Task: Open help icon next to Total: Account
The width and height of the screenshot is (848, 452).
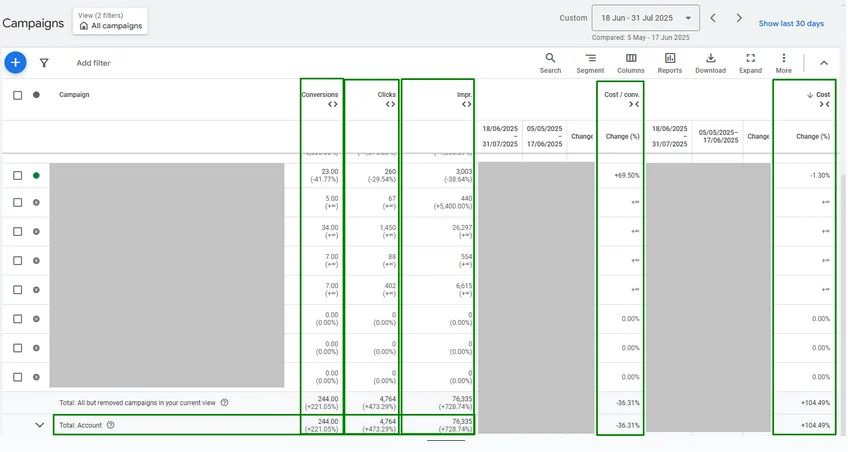Action: click(110, 425)
